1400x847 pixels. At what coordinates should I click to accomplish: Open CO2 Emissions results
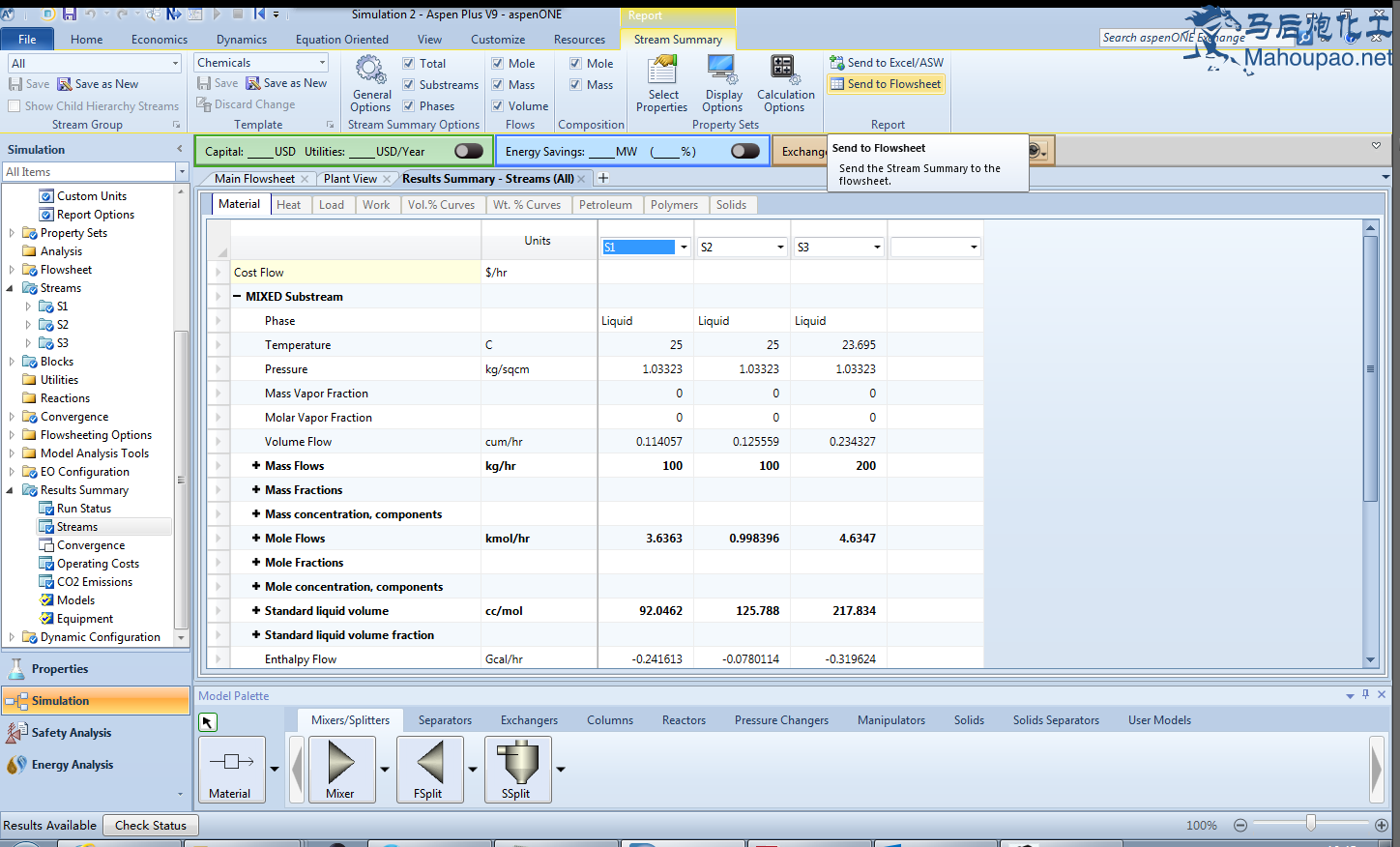coord(86,582)
